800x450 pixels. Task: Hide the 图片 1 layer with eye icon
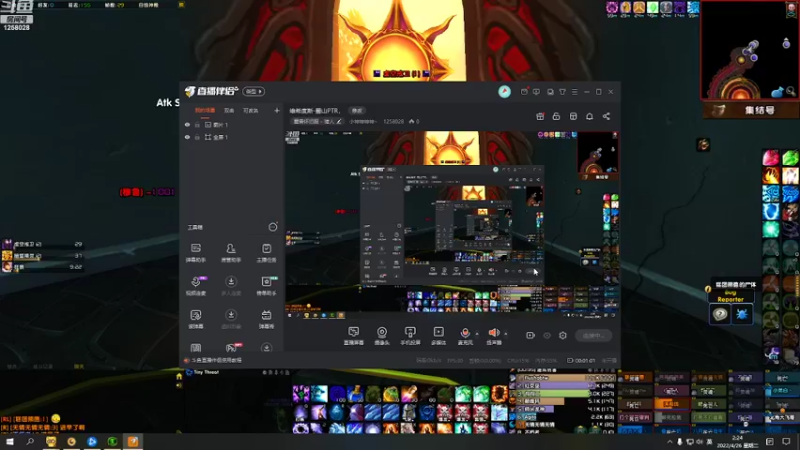point(187,124)
